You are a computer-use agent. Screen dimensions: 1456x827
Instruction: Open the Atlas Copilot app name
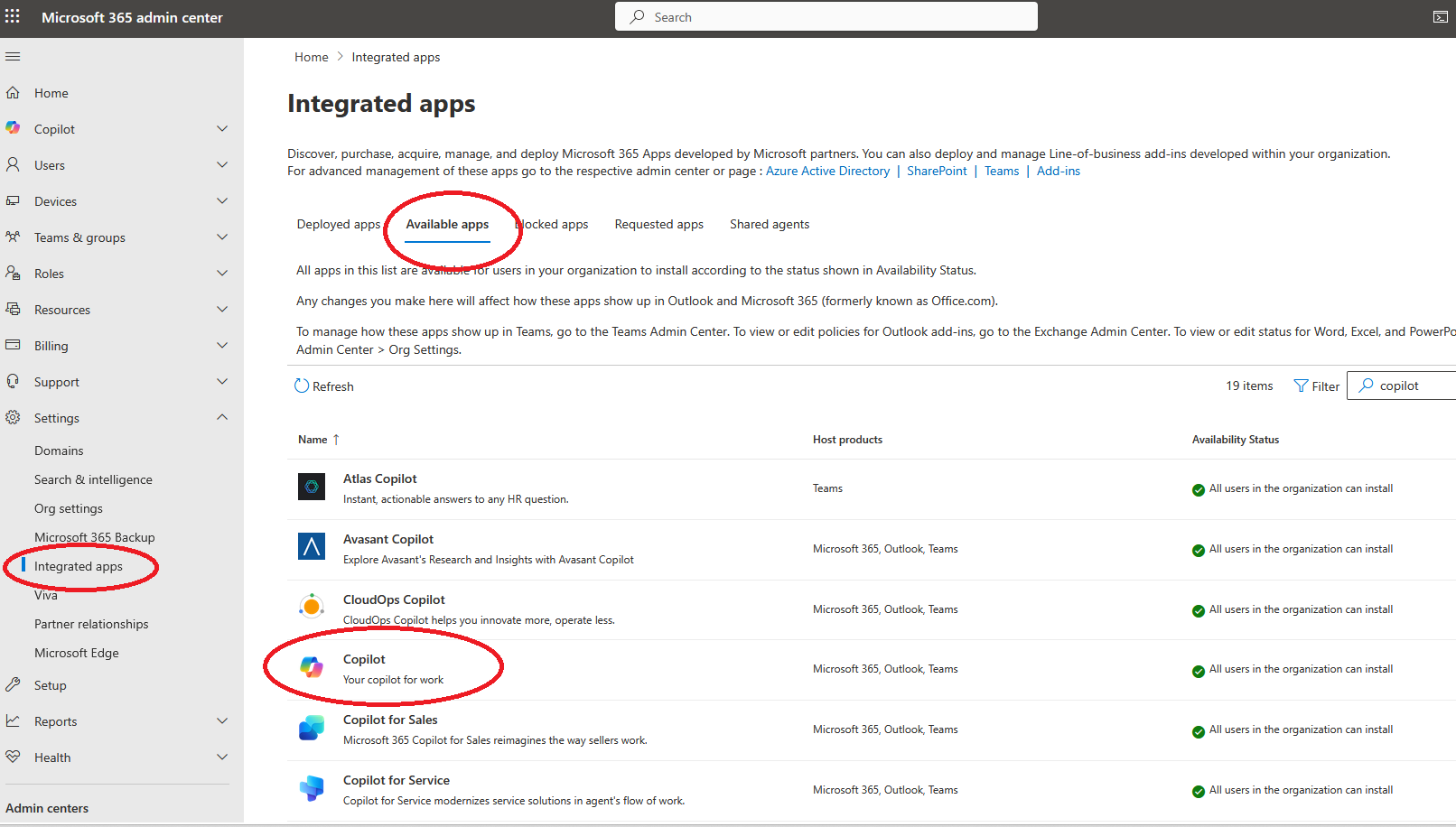point(380,479)
